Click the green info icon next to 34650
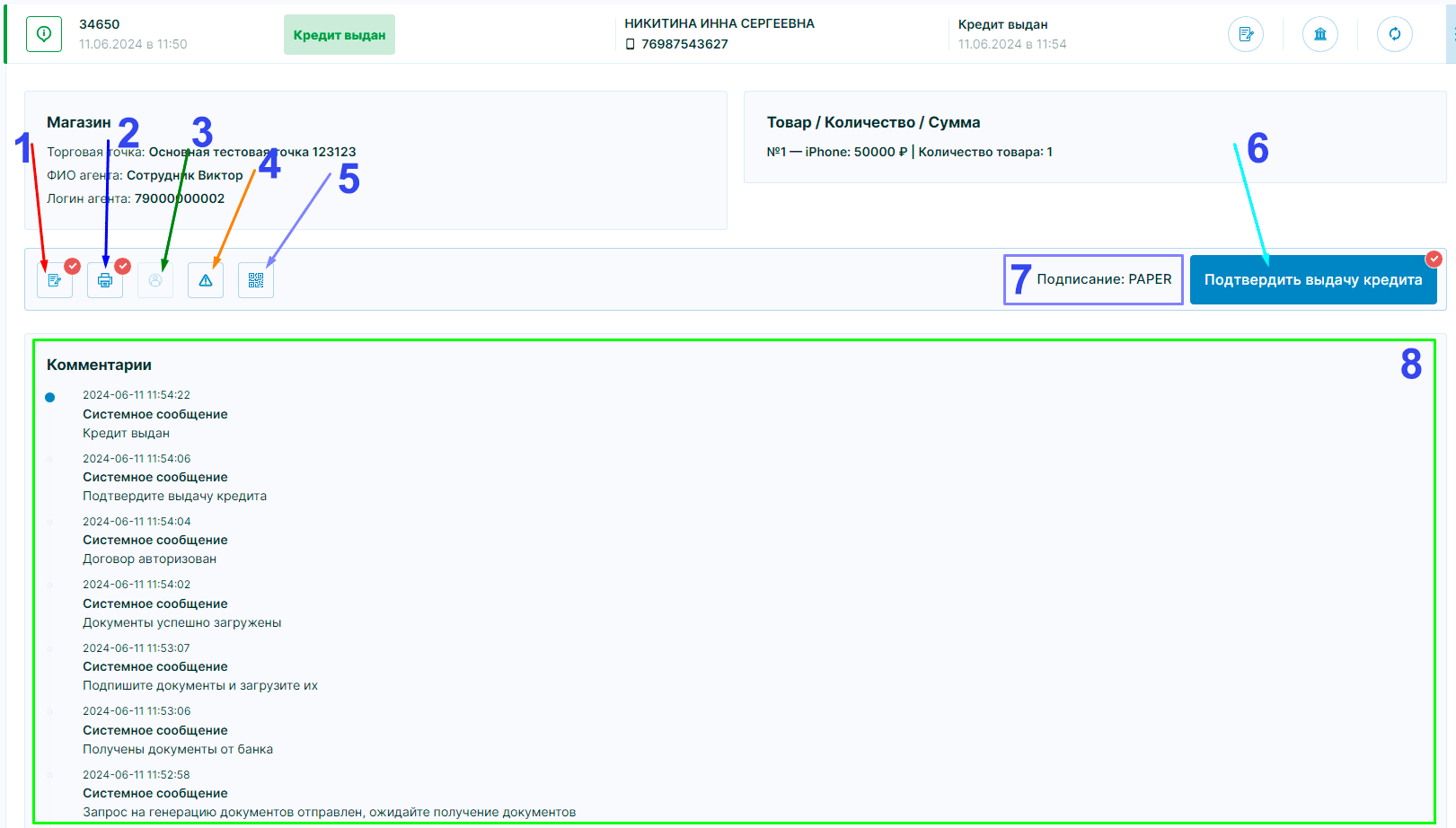The height and width of the screenshot is (828, 1456). [43, 34]
